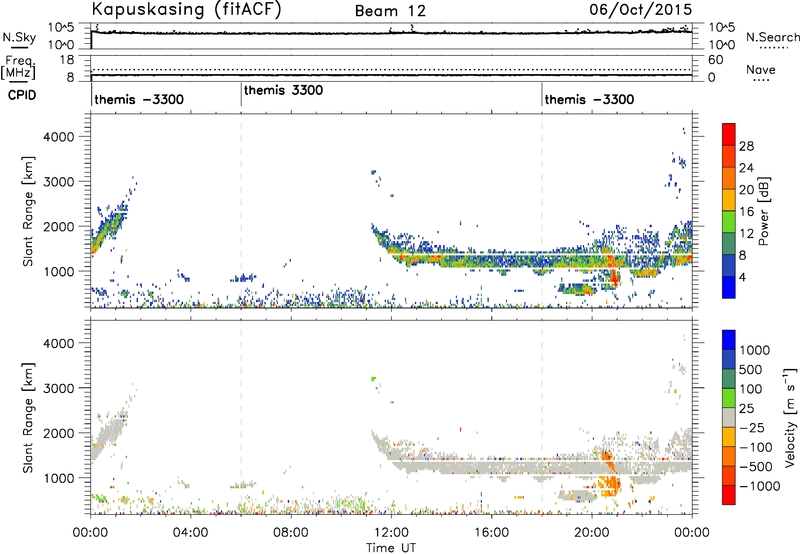
Task: Click the "themis 3300" CPID label
Action: pos(284,90)
